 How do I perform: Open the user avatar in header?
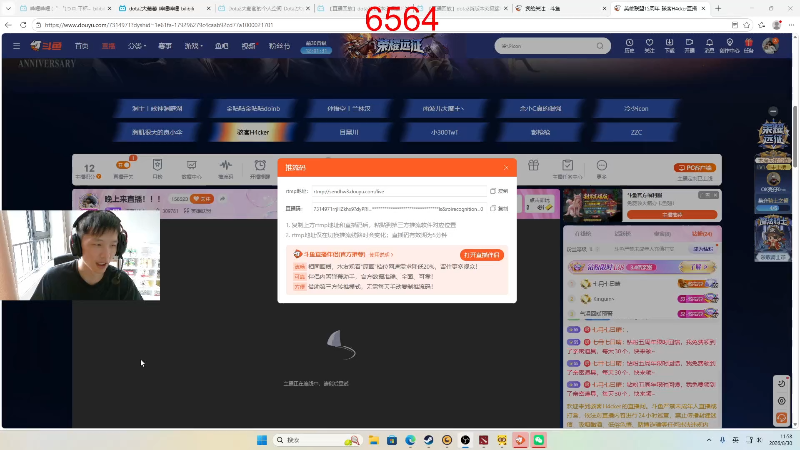pyautogui.click(x=770, y=45)
